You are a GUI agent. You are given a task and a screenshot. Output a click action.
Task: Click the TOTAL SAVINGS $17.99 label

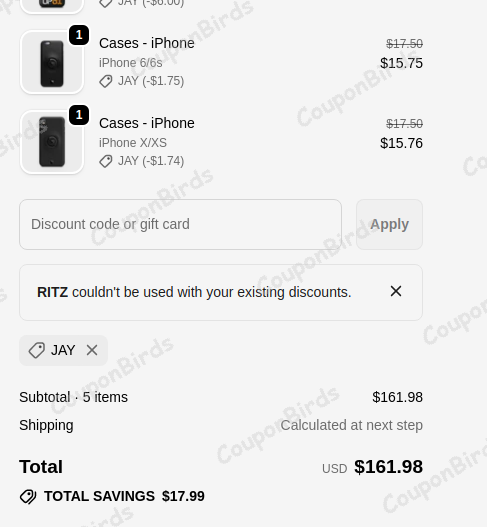124,496
